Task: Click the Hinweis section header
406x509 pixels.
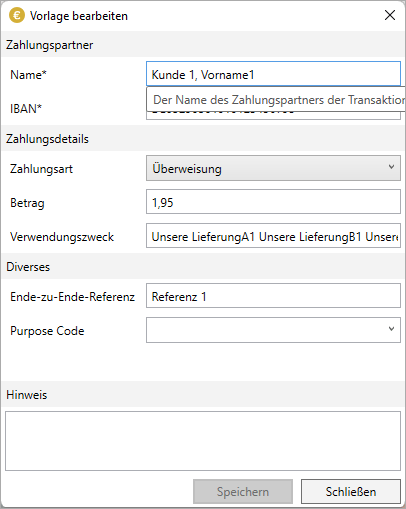Action: click(x=27, y=395)
